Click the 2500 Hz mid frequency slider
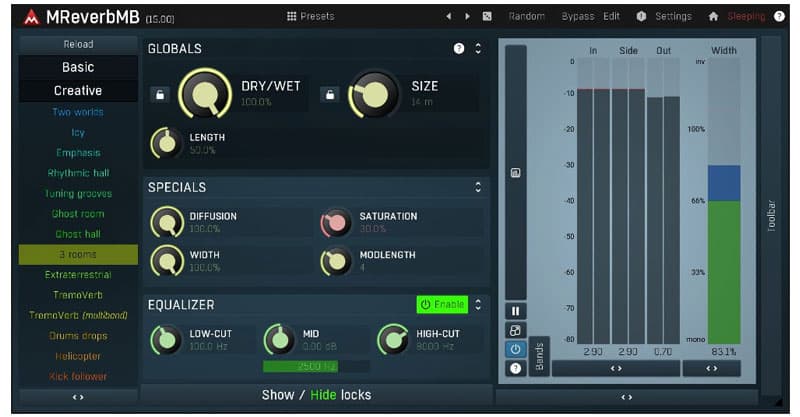Screen dimensions: 800x417 coord(316,366)
